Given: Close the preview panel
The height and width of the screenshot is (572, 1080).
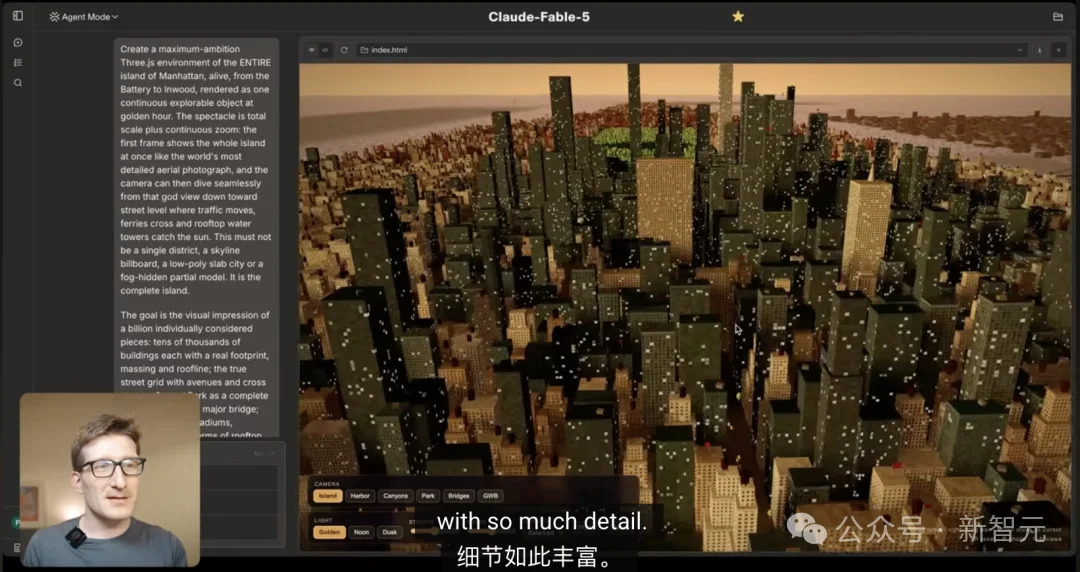Looking at the screenshot, I should pyautogui.click(x=1059, y=50).
